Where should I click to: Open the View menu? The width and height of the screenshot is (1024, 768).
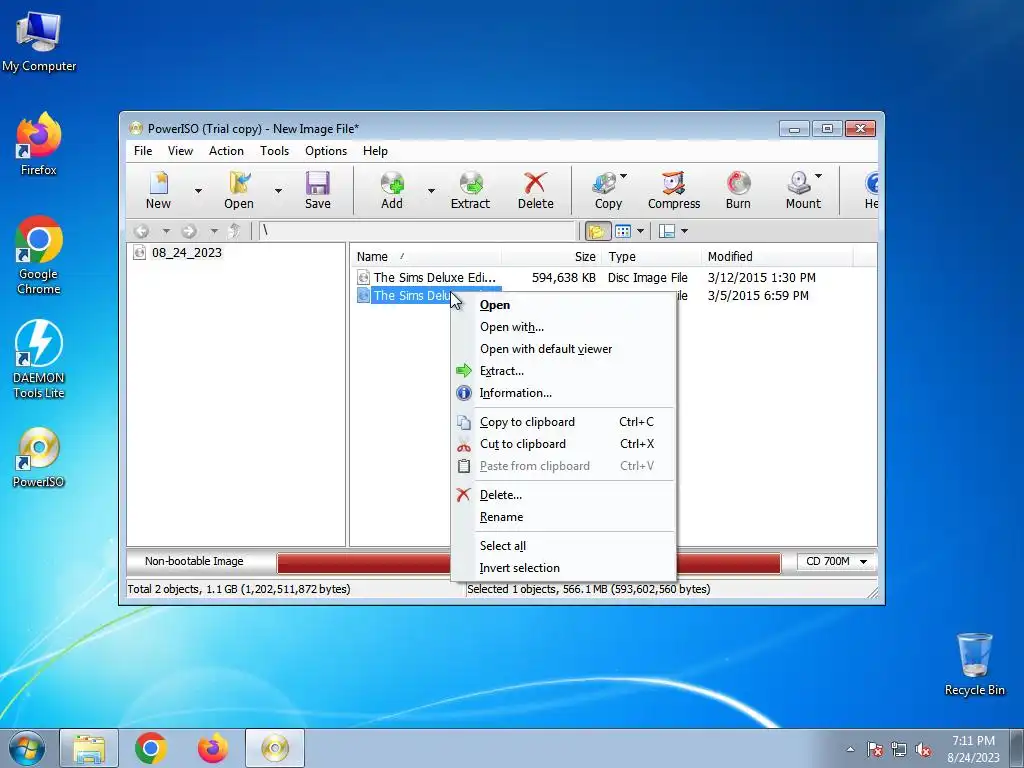180,151
